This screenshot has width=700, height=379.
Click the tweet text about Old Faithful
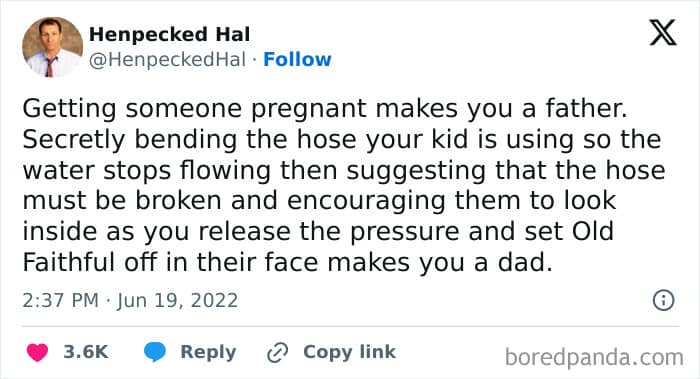coord(344,185)
